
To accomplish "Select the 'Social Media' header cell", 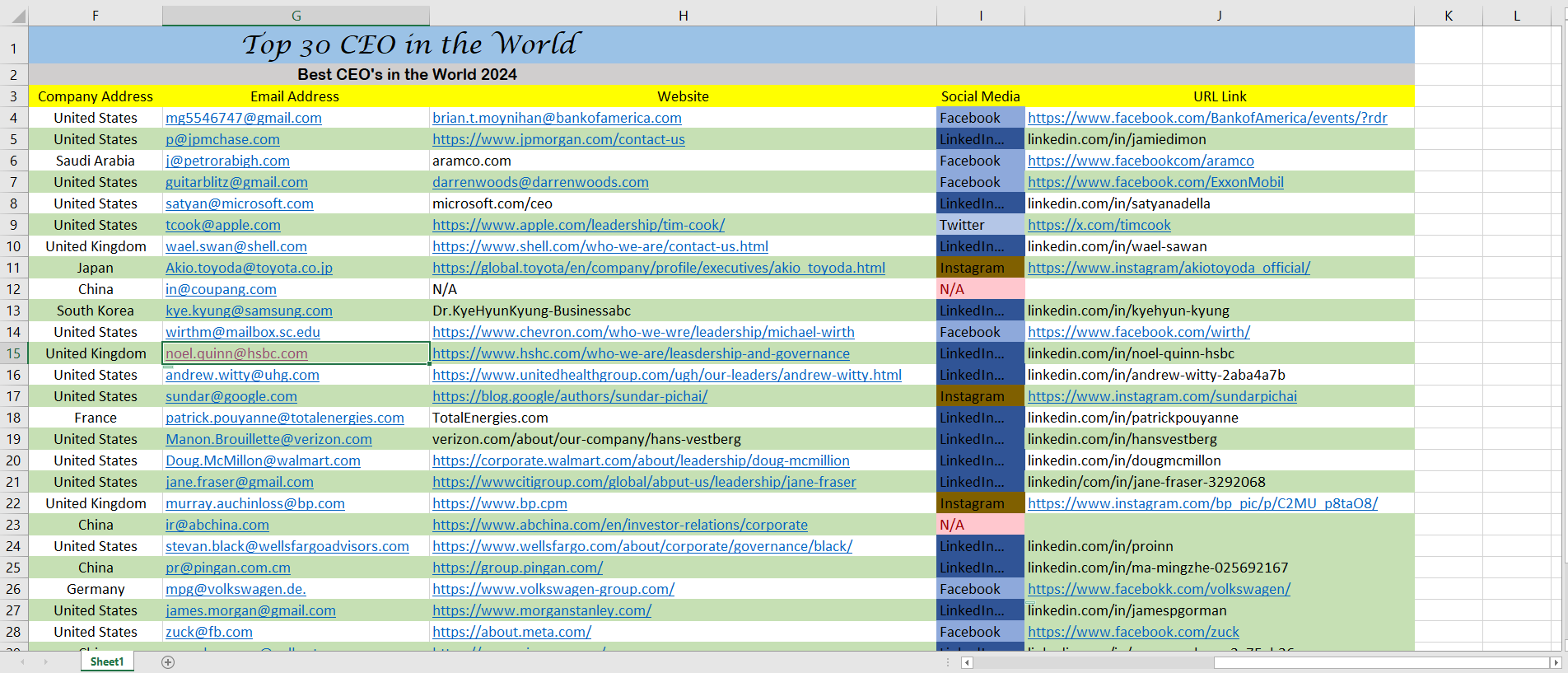I will pyautogui.click(x=981, y=96).
